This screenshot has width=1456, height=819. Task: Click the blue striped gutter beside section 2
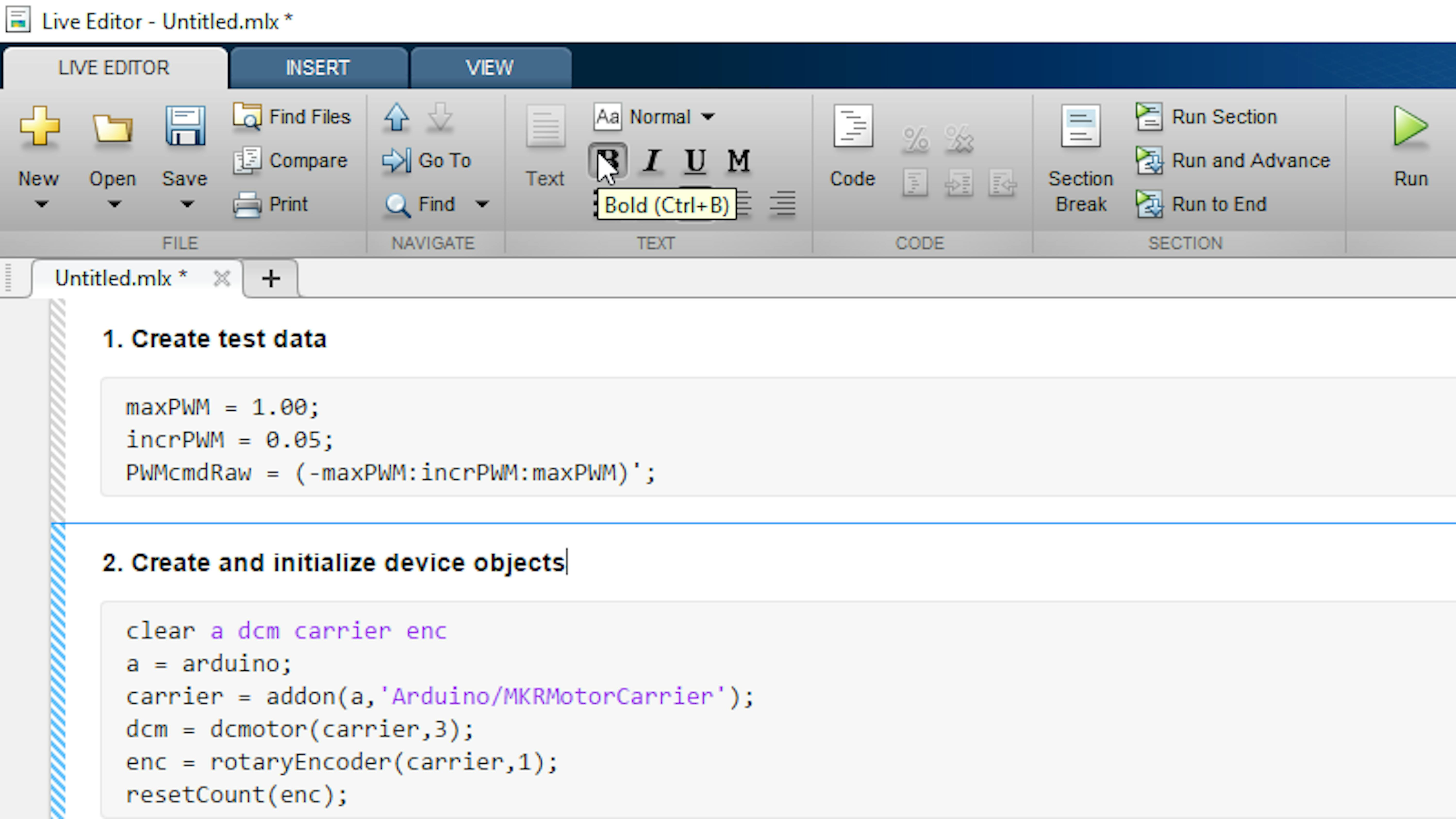point(58,671)
